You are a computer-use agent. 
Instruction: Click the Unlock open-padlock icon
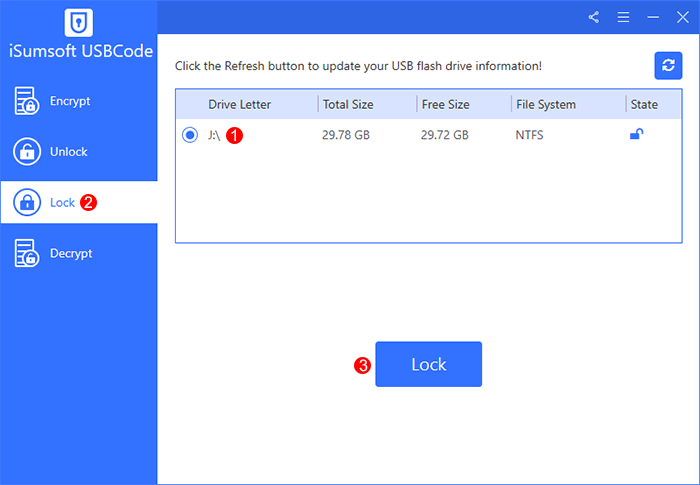[27, 152]
